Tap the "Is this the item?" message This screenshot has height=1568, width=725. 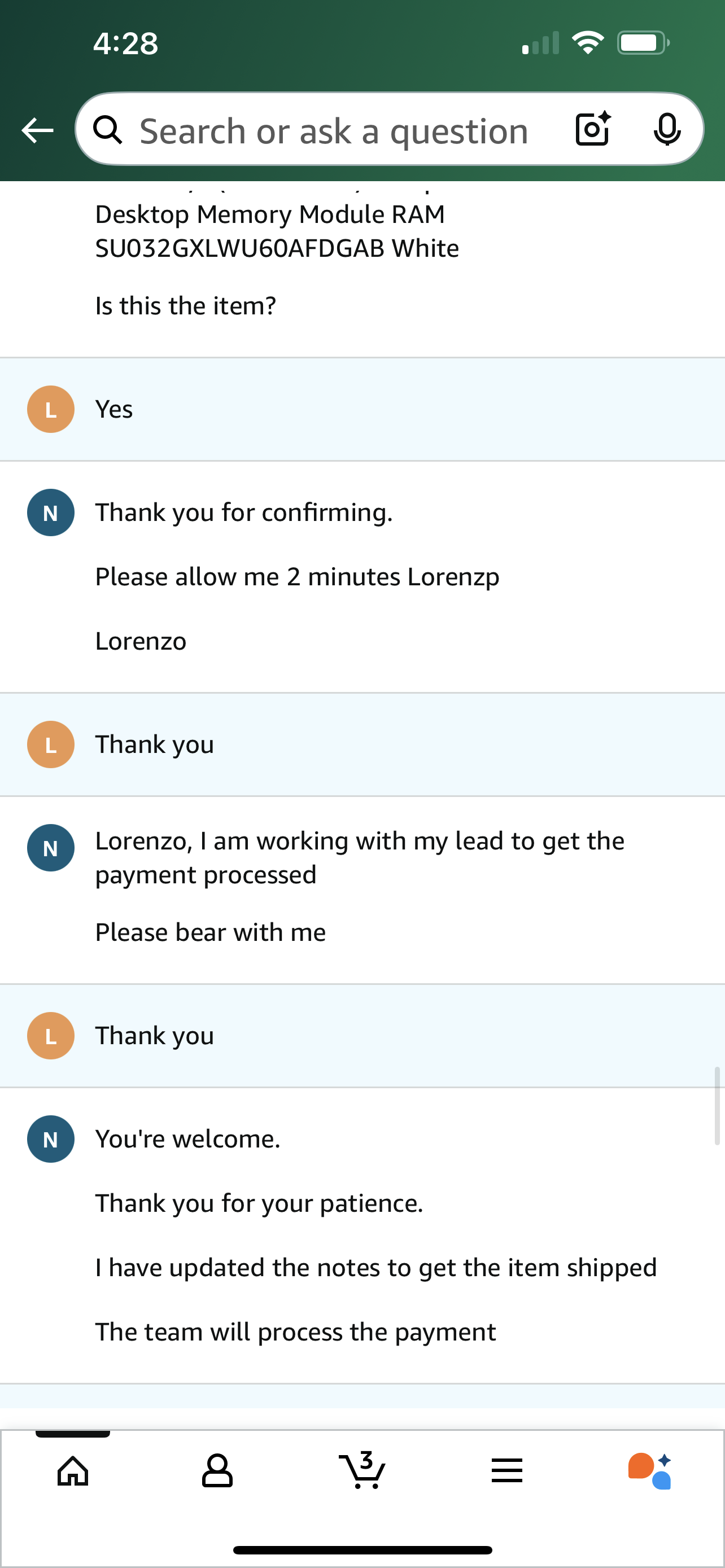[x=186, y=305]
